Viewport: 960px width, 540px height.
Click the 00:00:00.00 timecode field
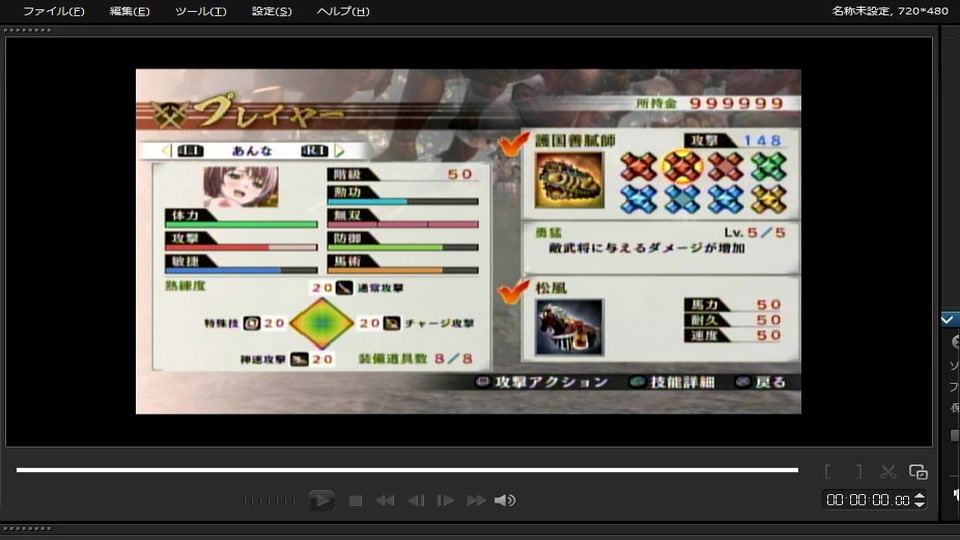[868, 500]
